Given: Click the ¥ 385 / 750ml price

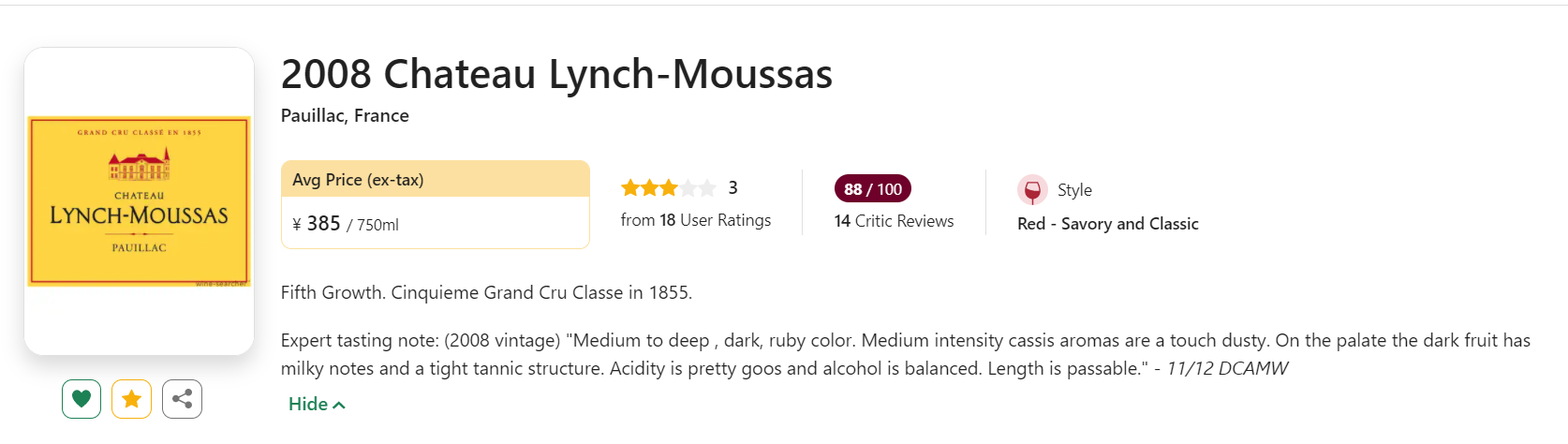Looking at the screenshot, I should [345, 224].
